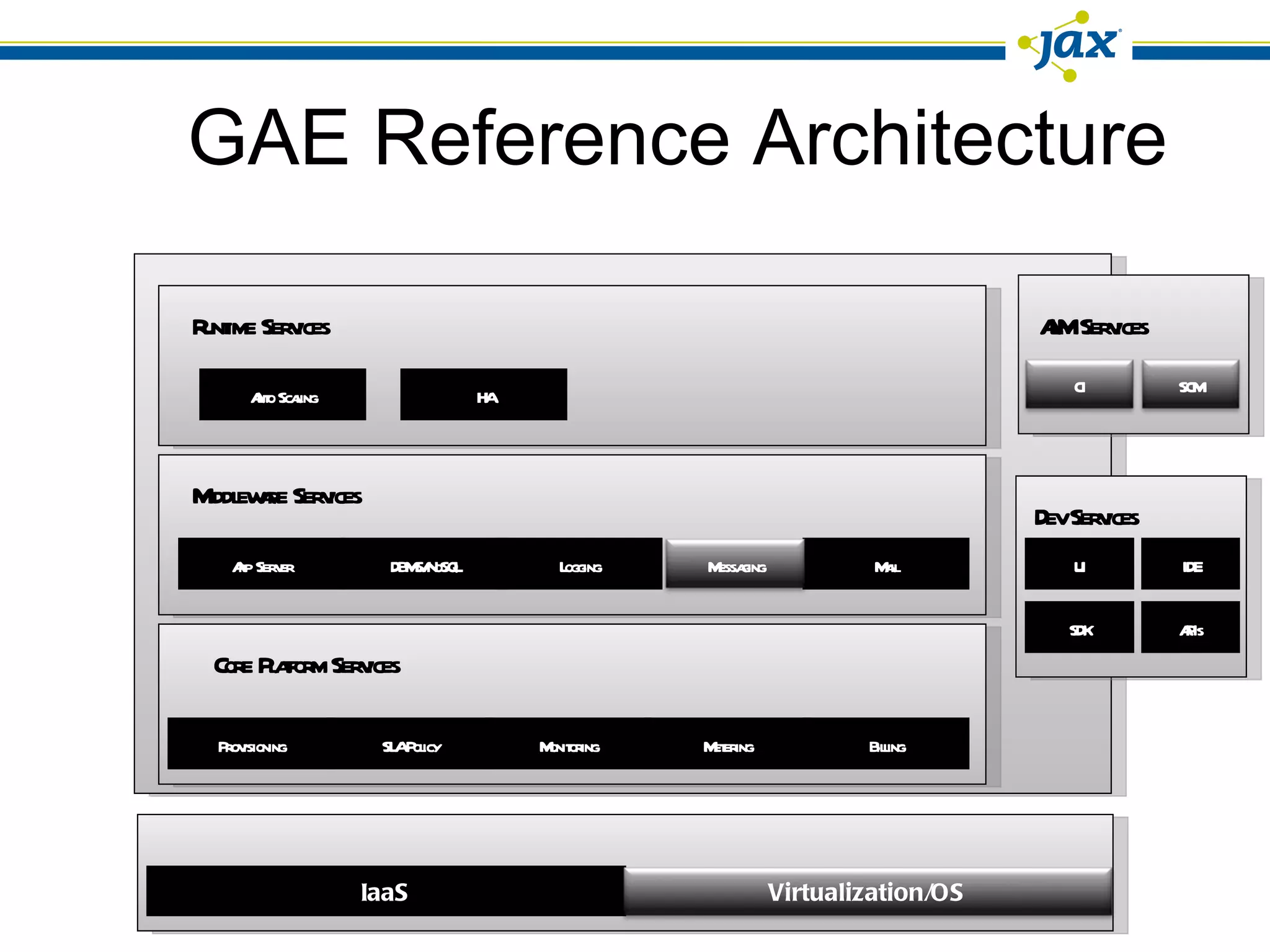Select the SLA/Policy block
This screenshot has height=952, width=1270.
[x=412, y=744]
